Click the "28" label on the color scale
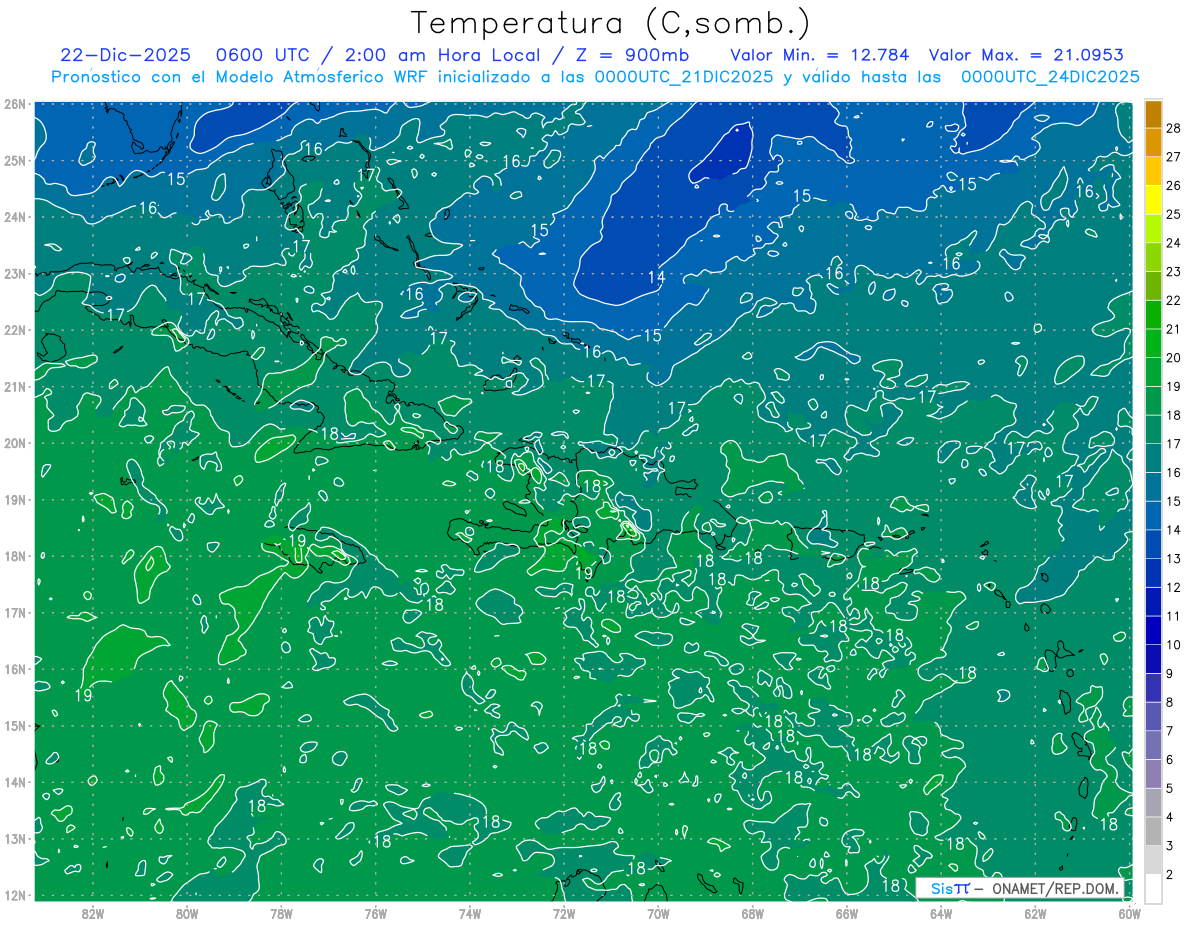Viewport: 1200px width, 927px height. coord(1173,128)
